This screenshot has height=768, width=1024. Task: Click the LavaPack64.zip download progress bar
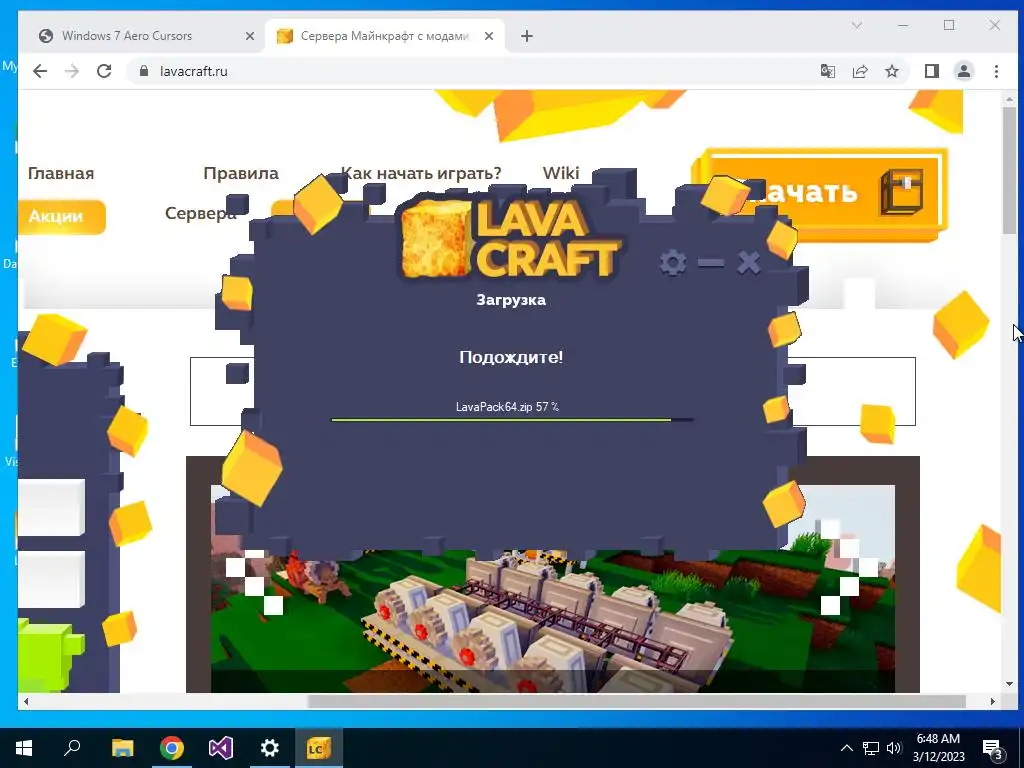512,420
